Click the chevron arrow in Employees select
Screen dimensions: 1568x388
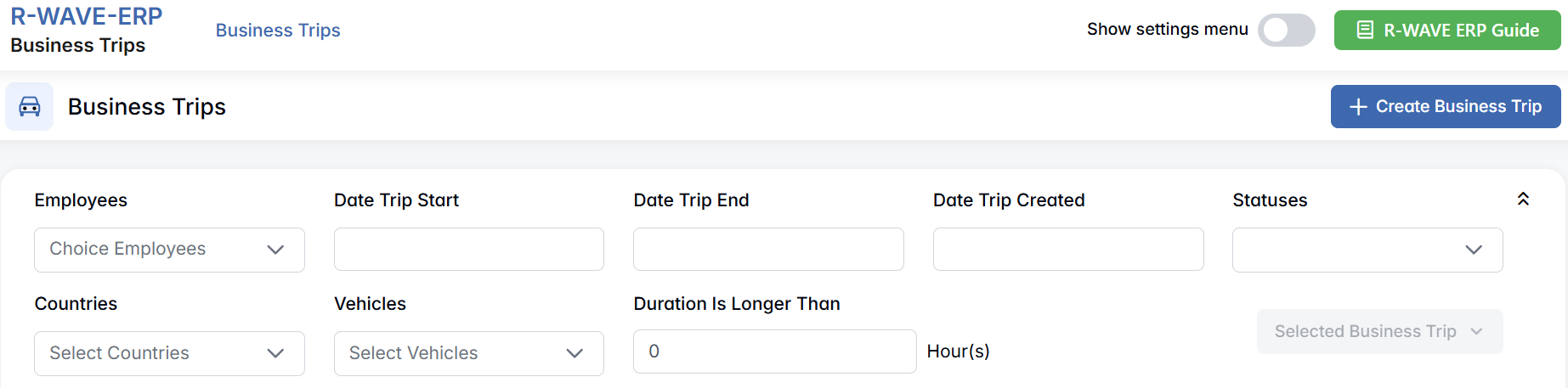(275, 250)
